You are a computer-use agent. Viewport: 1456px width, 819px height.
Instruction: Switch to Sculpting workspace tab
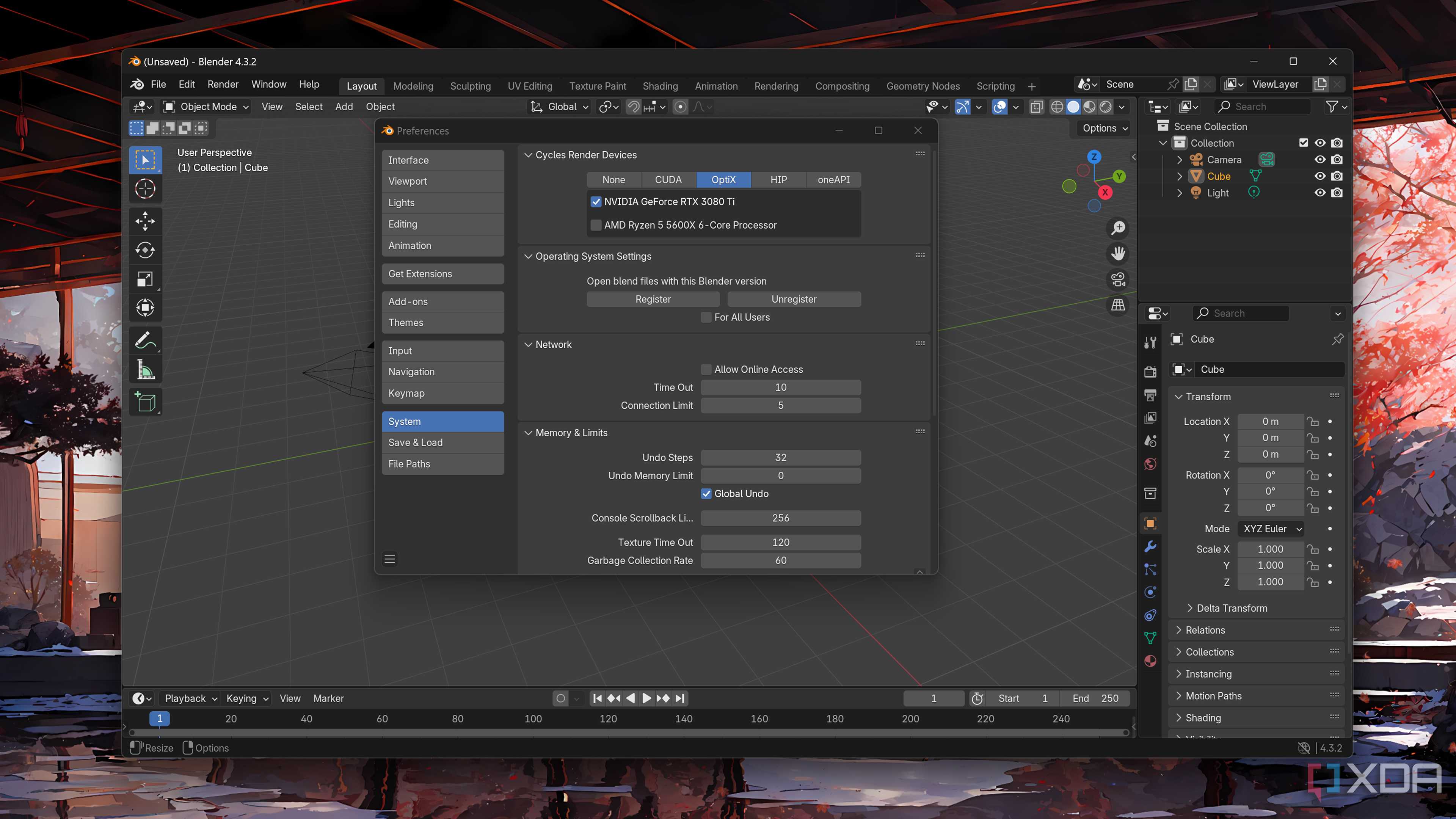(470, 86)
